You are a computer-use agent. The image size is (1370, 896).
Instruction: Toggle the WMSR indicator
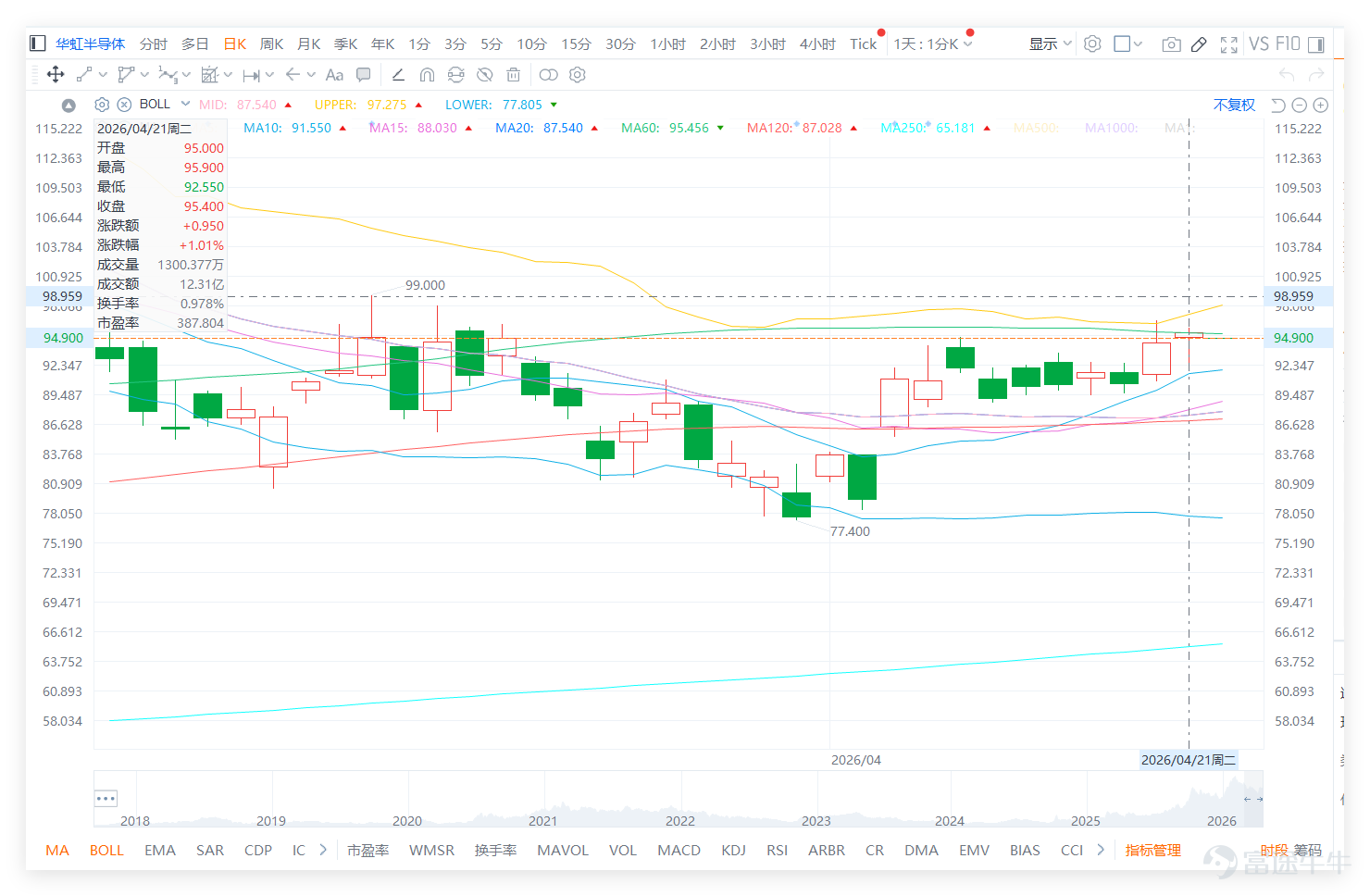click(x=432, y=850)
